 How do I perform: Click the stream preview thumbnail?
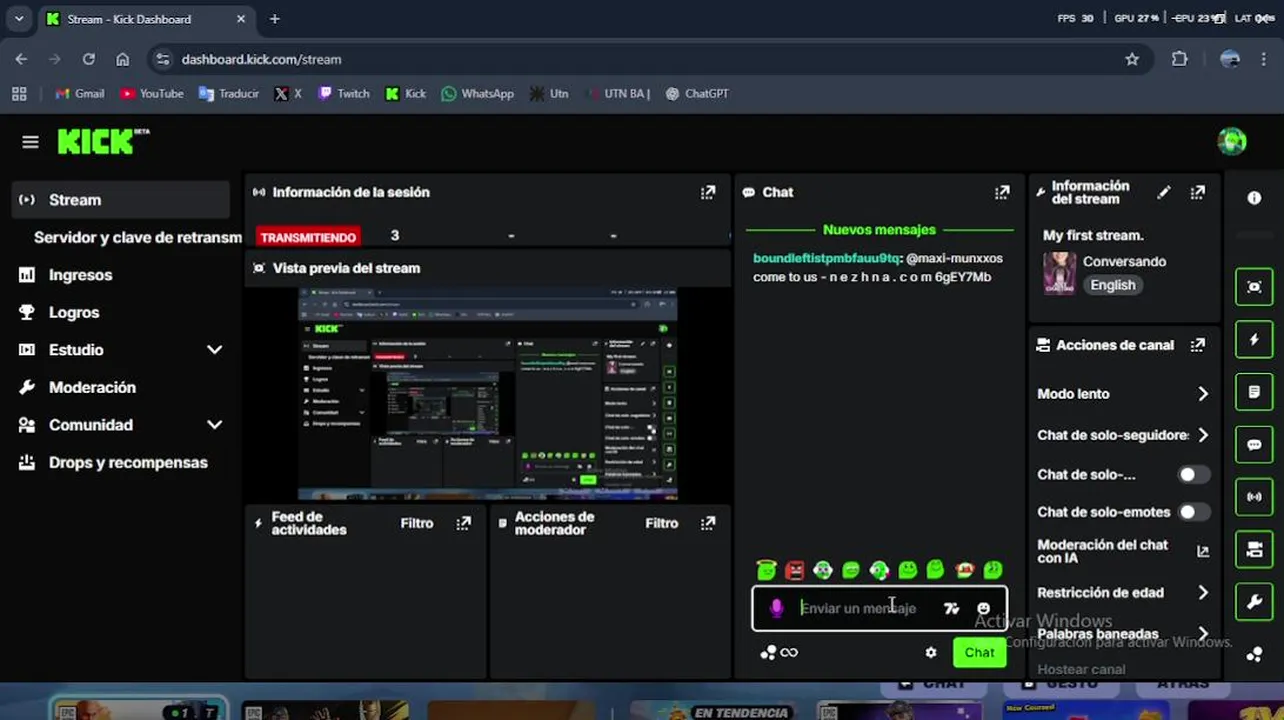coord(488,394)
